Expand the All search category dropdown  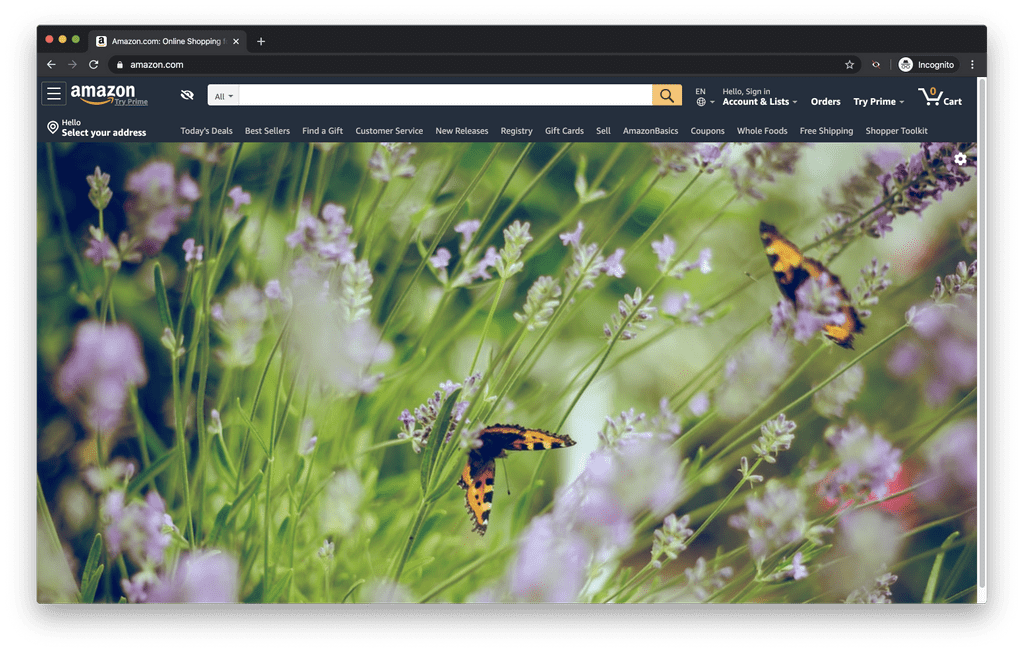point(224,96)
